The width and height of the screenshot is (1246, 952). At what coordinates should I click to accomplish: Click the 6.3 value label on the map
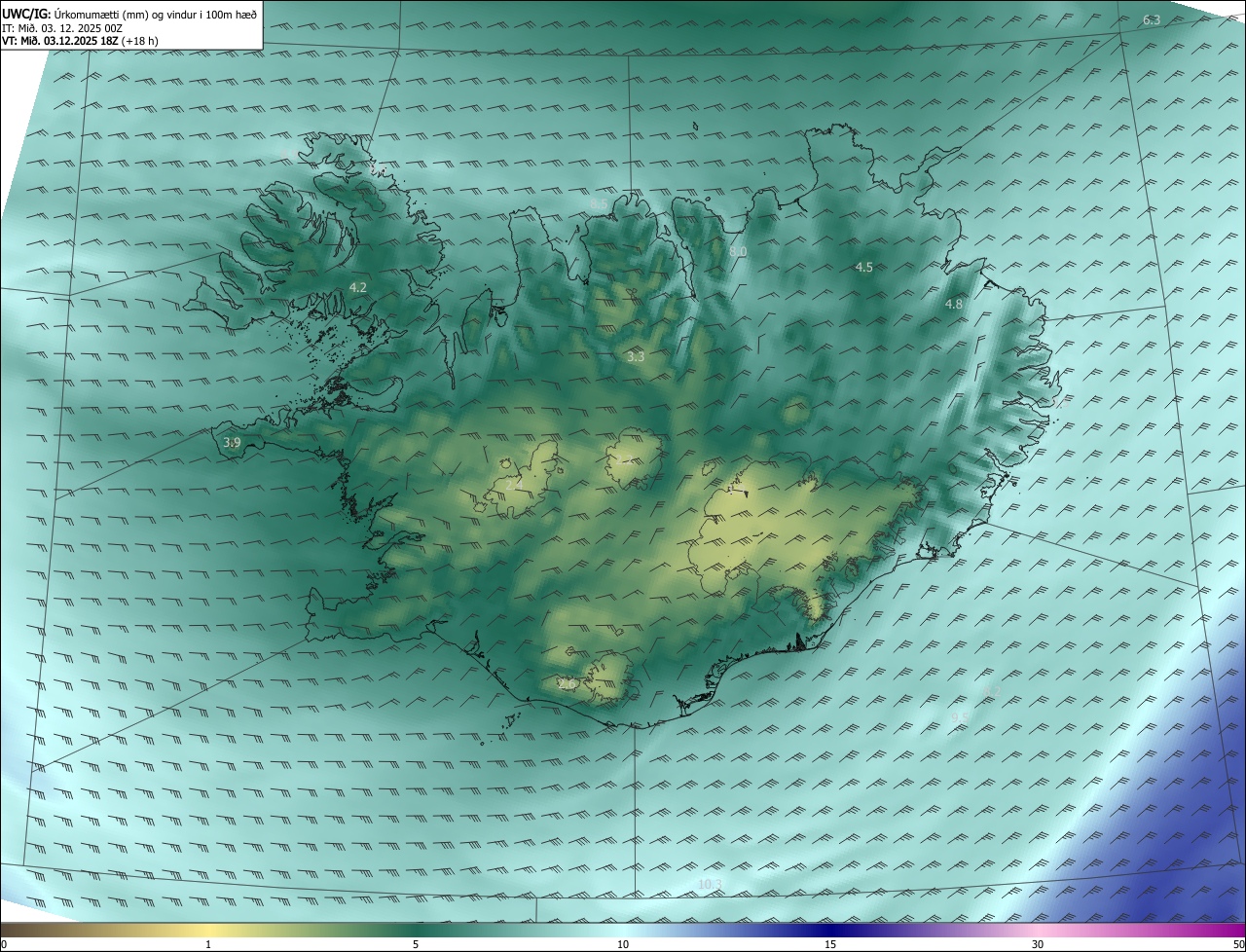pos(1152,19)
